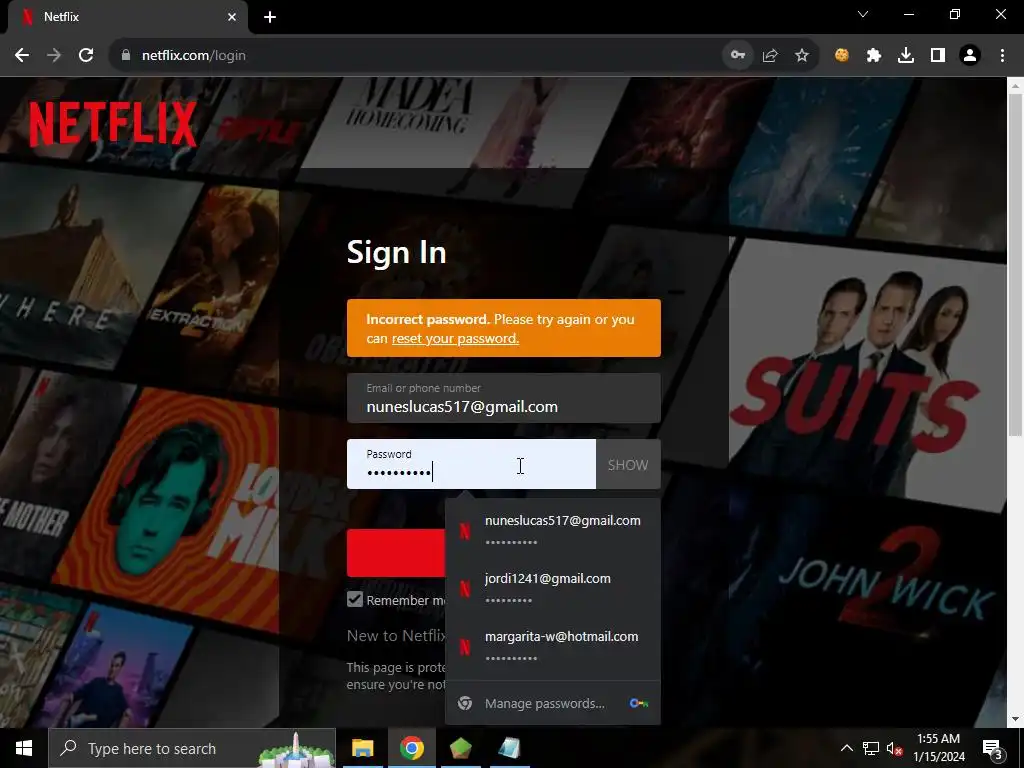Open Manage passwords option

pyautogui.click(x=552, y=703)
